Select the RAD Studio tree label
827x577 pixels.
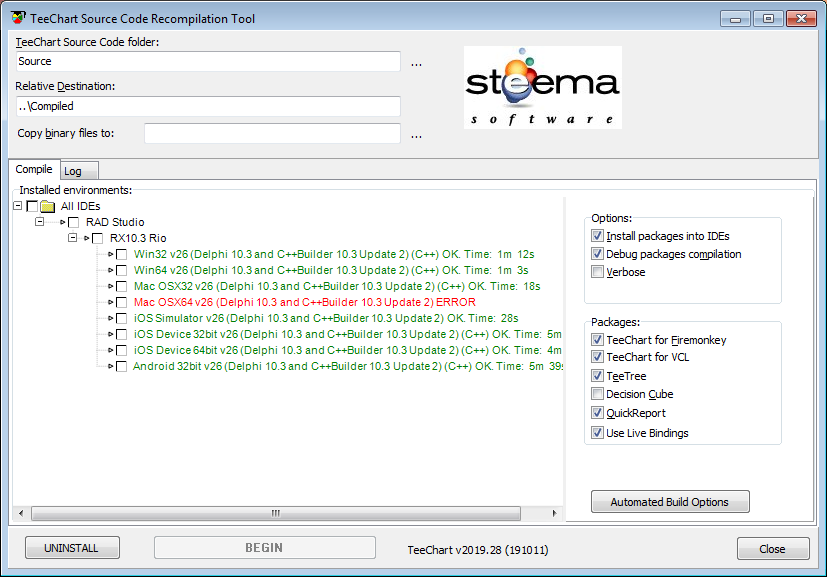click(x=115, y=222)
